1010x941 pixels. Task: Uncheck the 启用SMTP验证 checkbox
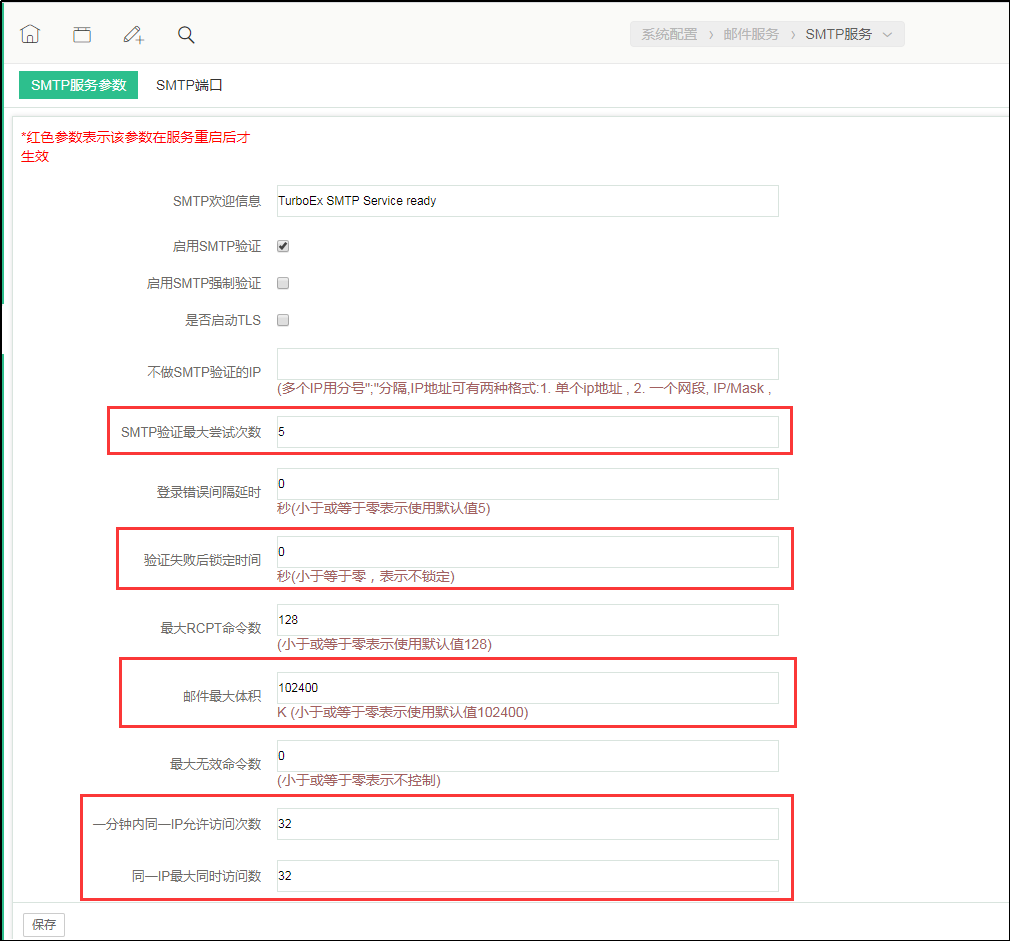(283, 246)
